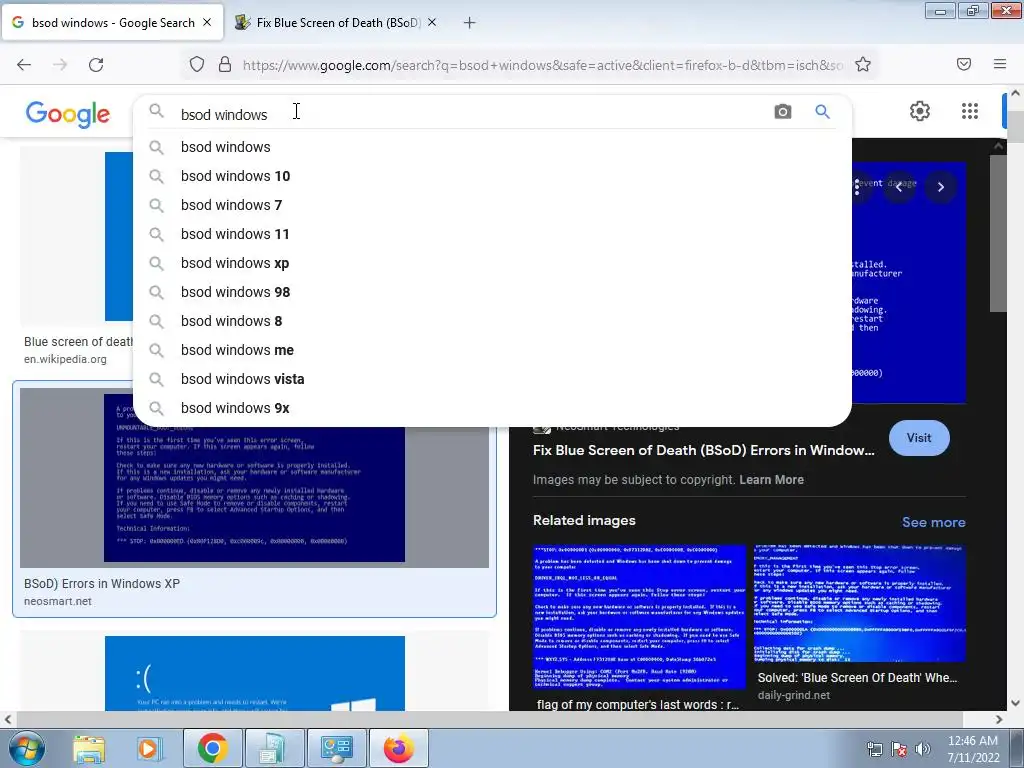
Task: Click See more related images
Action: pyautogui.click(x=933, y=522)
